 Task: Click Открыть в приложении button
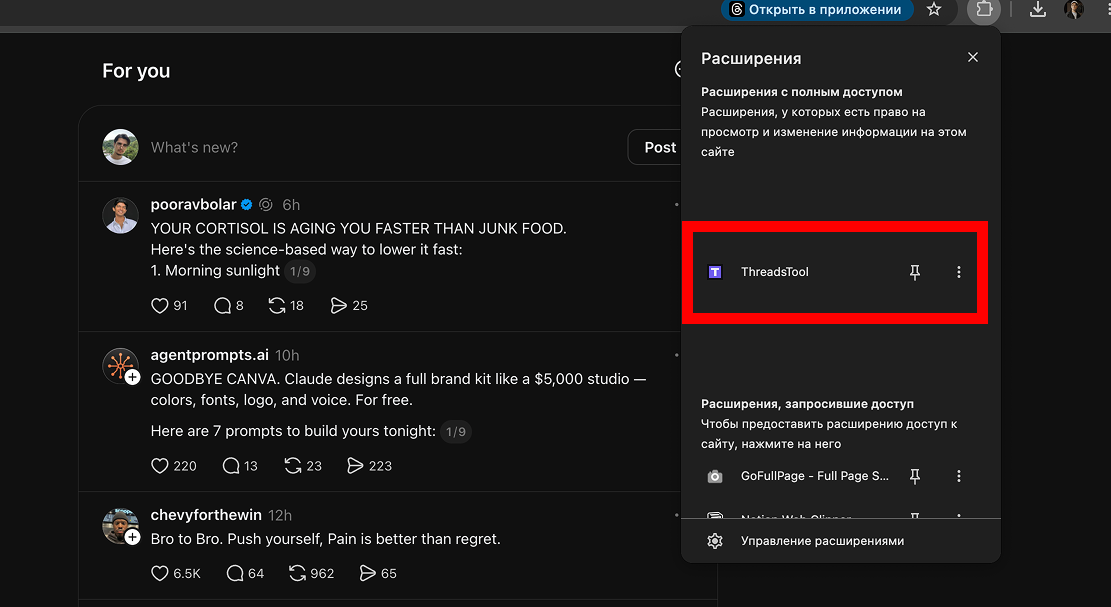[x=817, y=10]
